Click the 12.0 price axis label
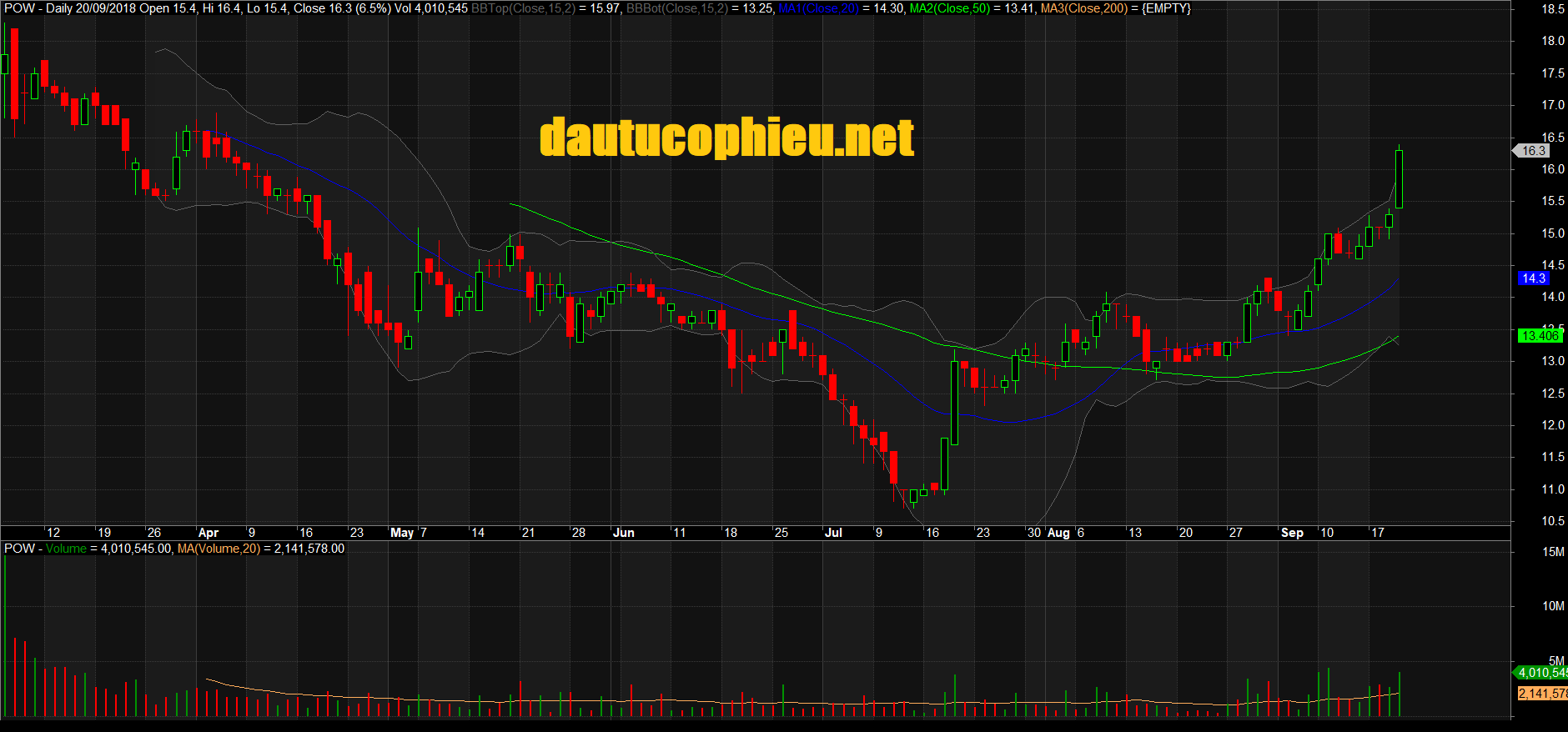1568x732 pixels. tap(1553, 425)
